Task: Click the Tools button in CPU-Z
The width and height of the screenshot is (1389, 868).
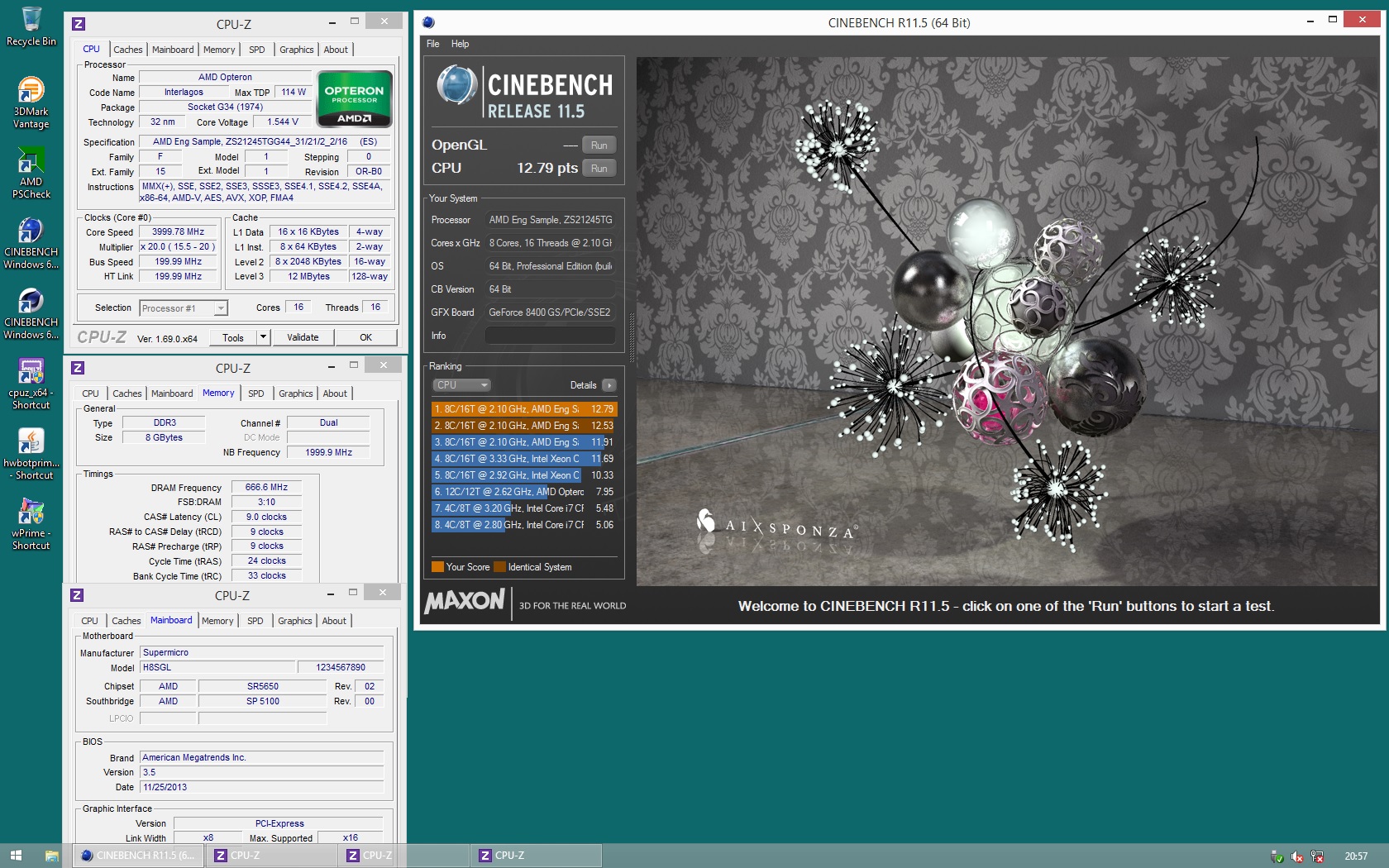Action: coord(233,337)
